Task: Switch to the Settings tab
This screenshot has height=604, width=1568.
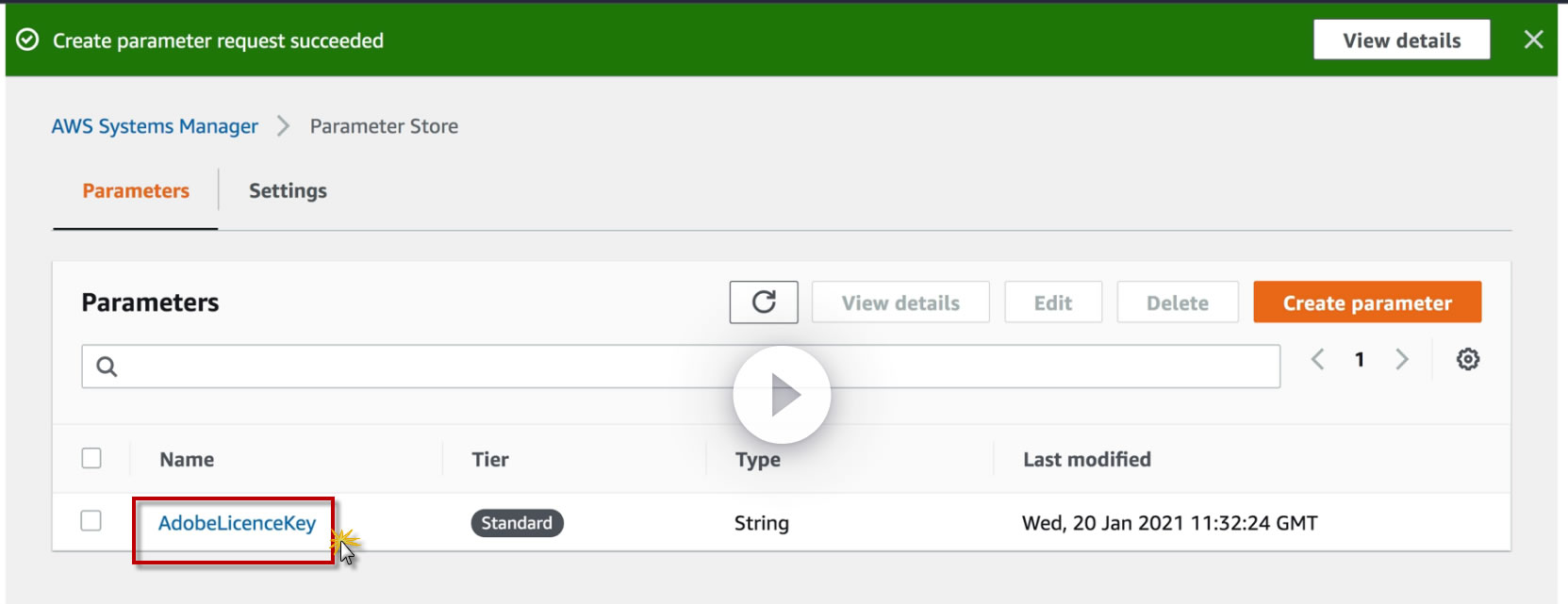Action: tap(288, 190)
